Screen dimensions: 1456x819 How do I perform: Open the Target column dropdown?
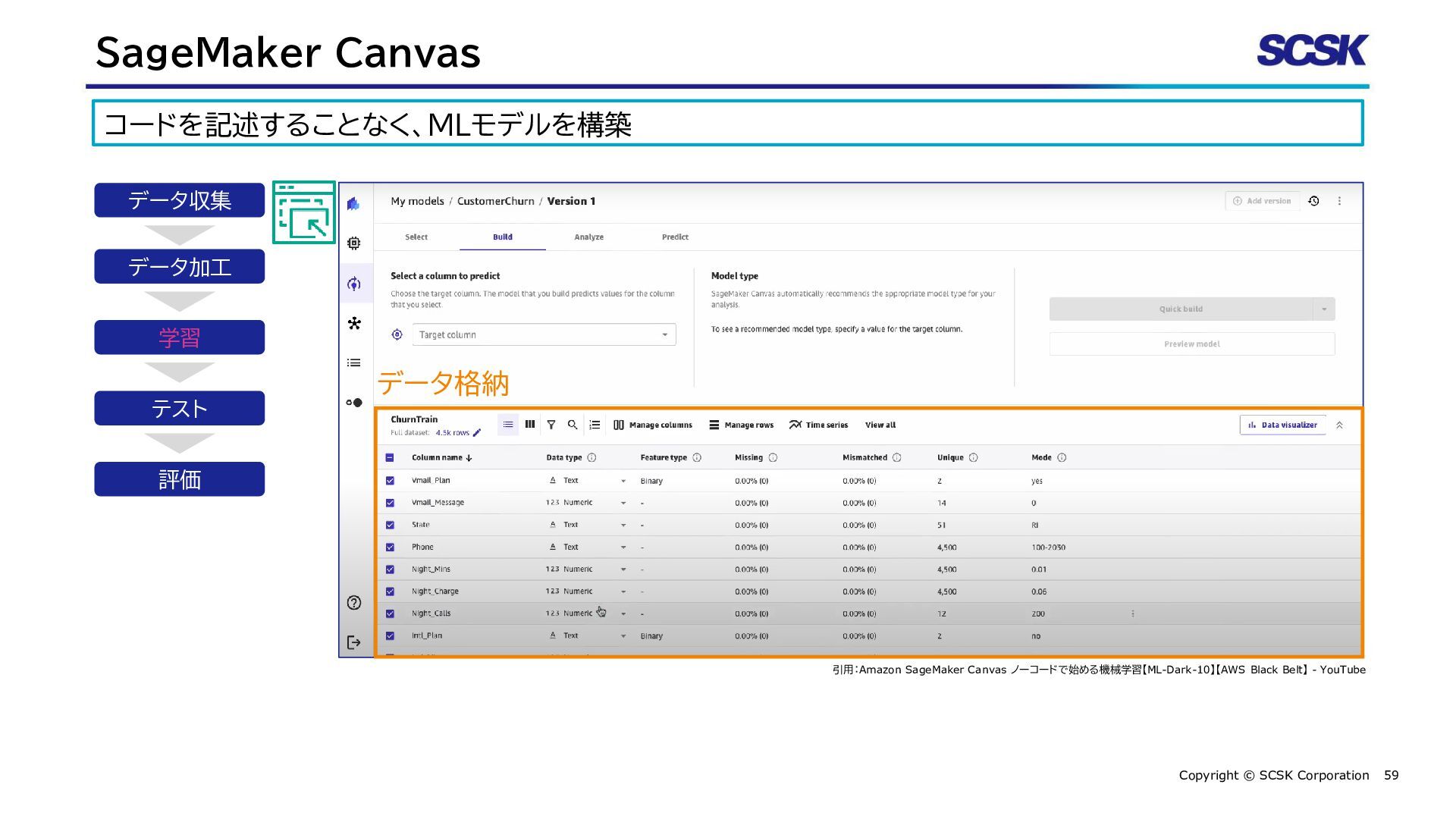pos(544,334)
